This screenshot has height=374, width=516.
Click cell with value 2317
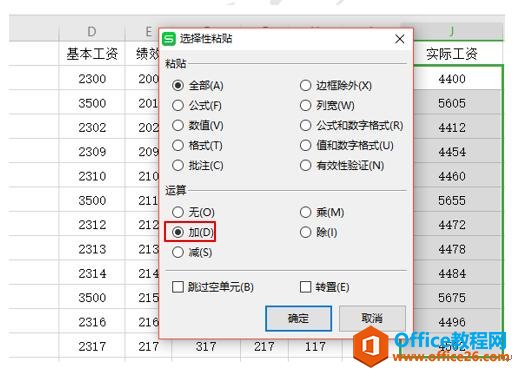pos(92,347)
